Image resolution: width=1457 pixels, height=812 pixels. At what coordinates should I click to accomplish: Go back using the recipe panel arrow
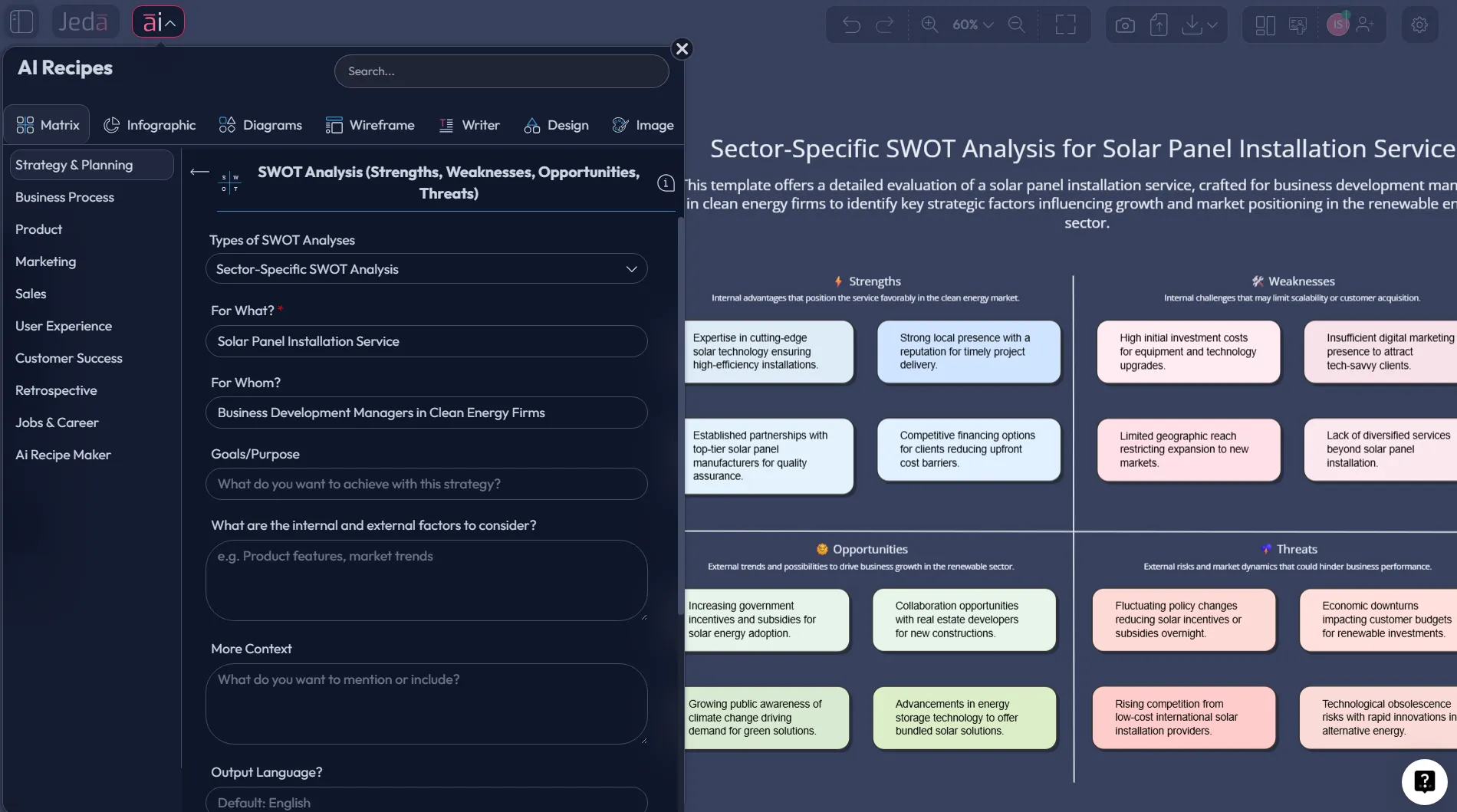(x=198, y=172)
